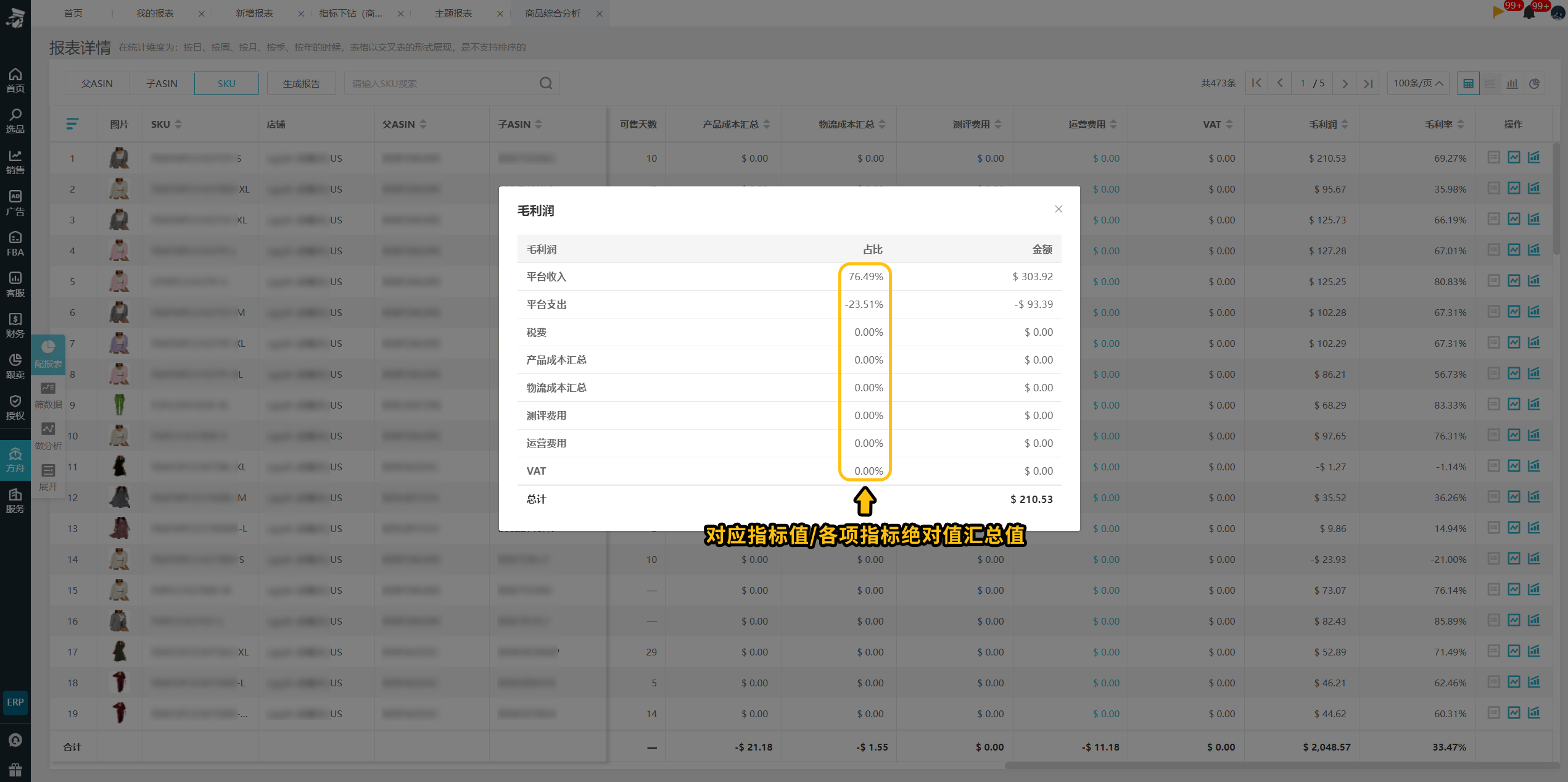Viewport: 1568px width, 782px height.
Task: Click the SKU search input field
Action: (441, 83)
